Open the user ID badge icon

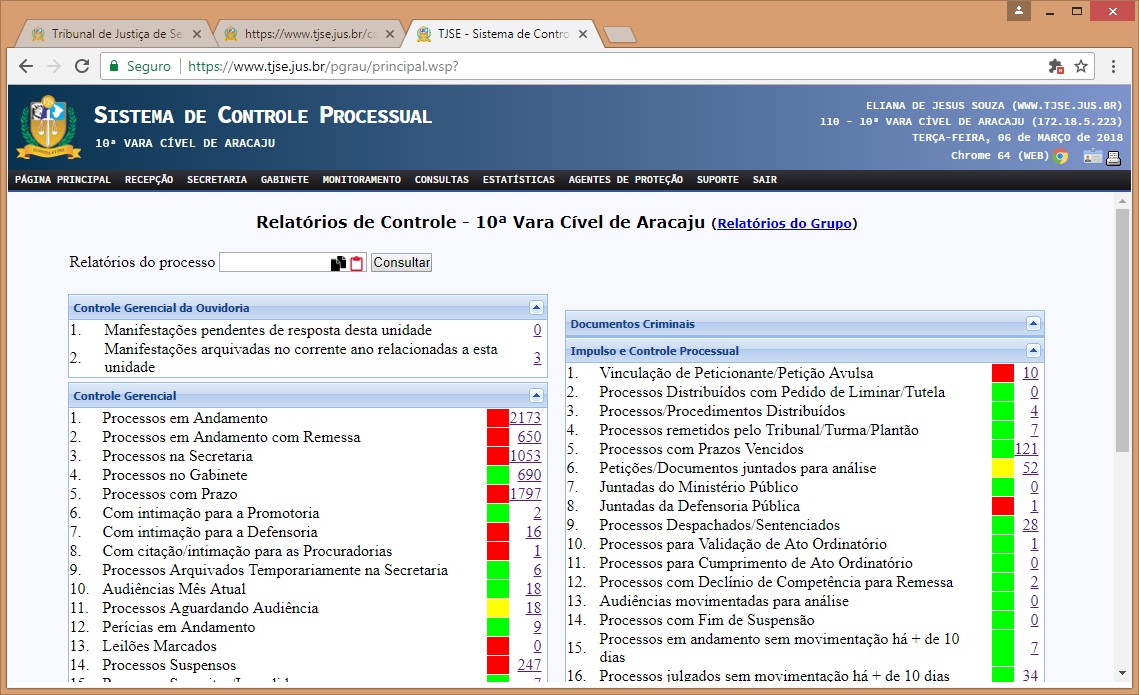point(1092,156)
